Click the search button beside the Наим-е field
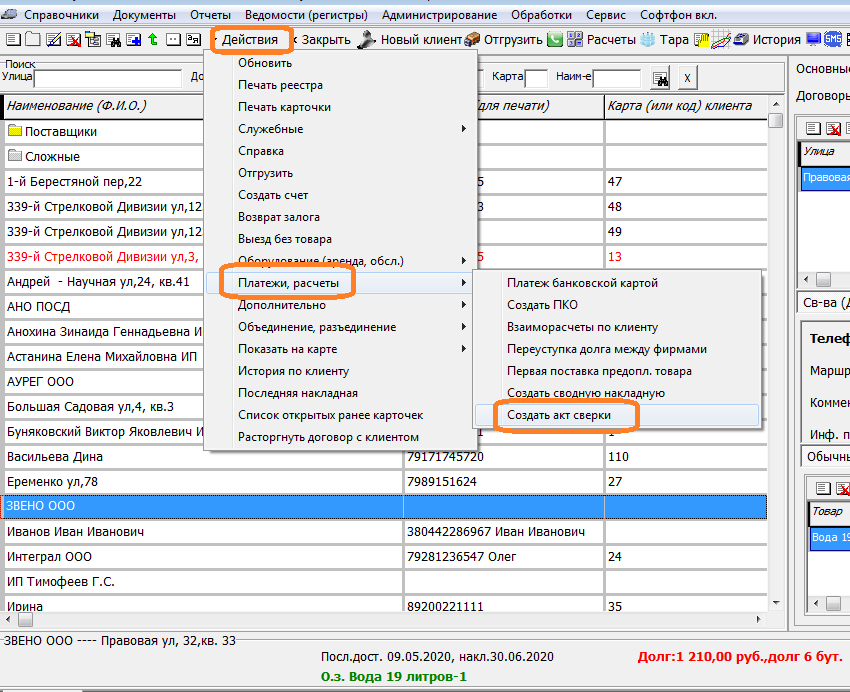850x692 pixels. coord(660,78)
